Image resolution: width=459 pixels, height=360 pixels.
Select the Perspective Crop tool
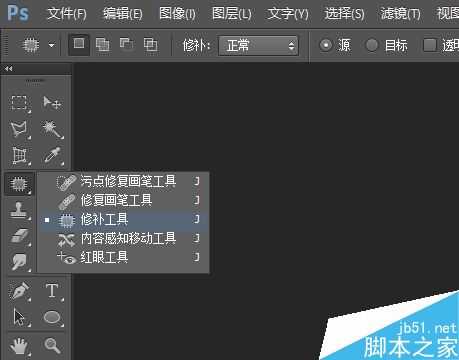(19, 156)
